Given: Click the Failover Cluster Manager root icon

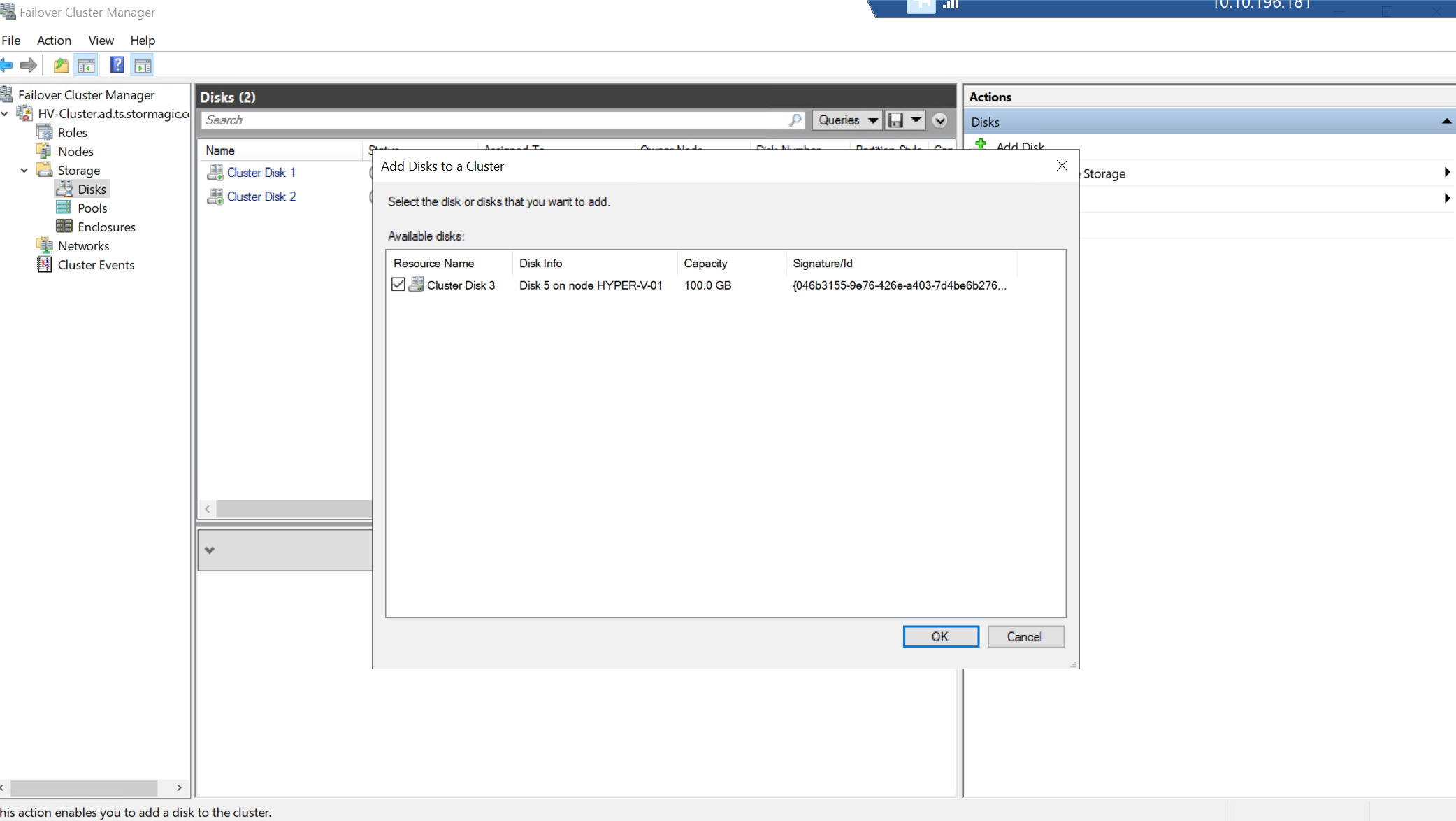Looking at the screenshot, I should [x=7, y=94].
